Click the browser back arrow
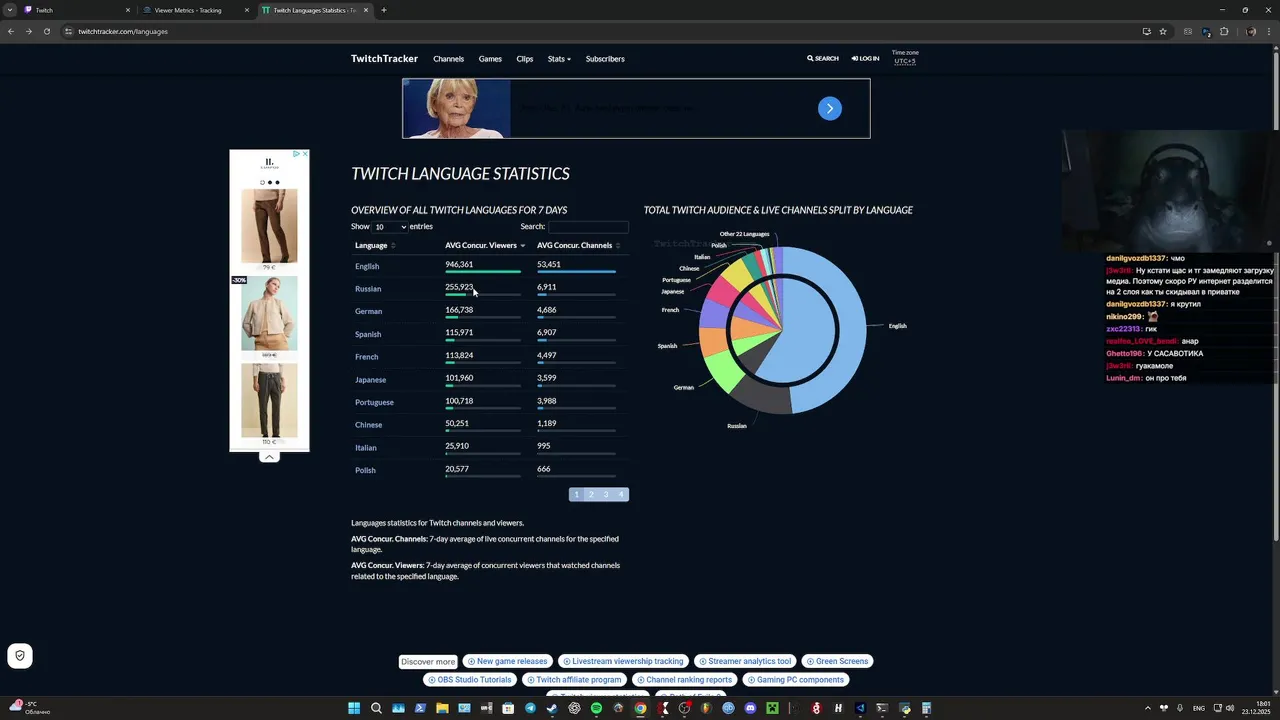This screenshot has height=720, width=1280. (11, 31)
